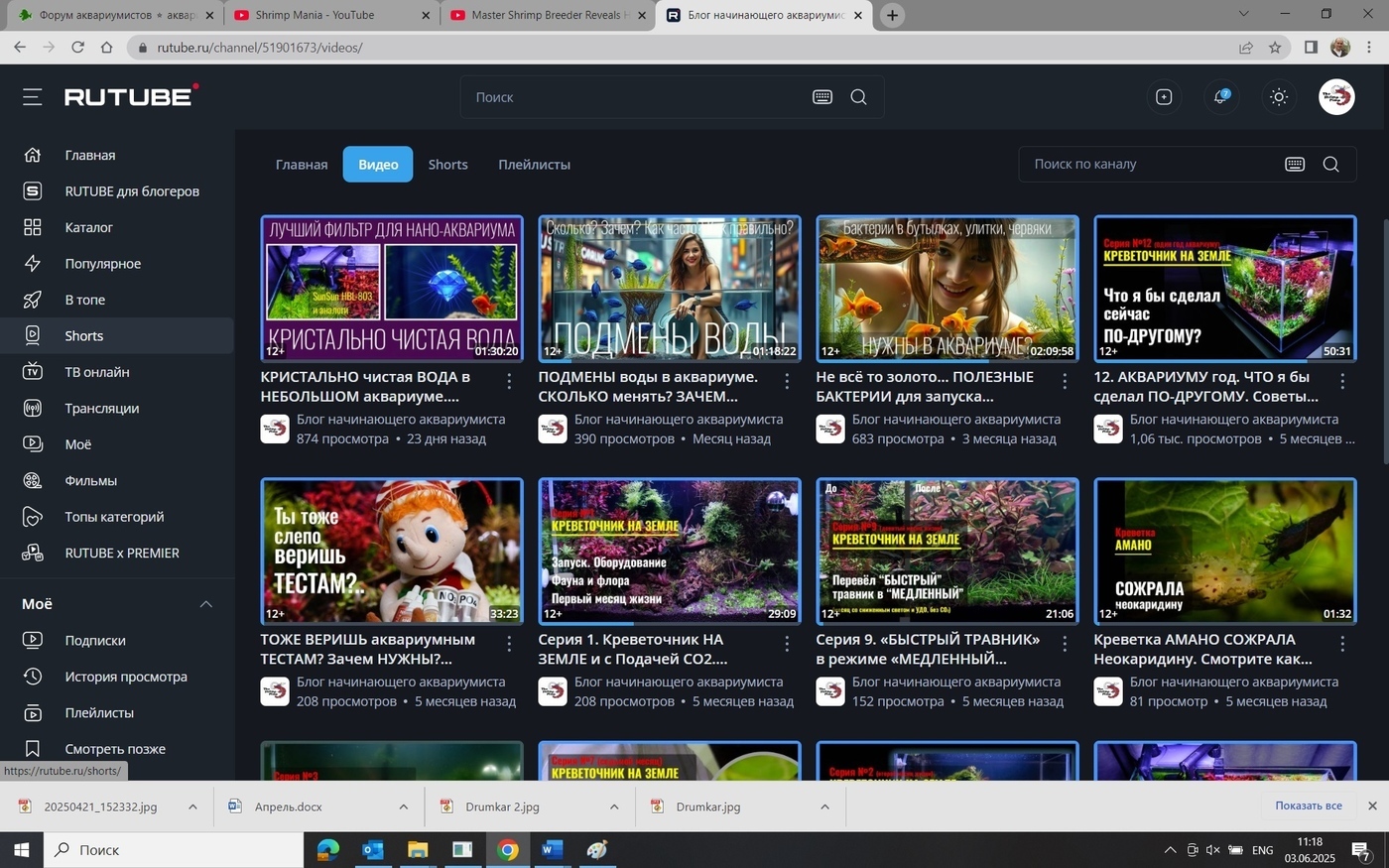Click the main search magnifier icon

[x=859, y=97]
